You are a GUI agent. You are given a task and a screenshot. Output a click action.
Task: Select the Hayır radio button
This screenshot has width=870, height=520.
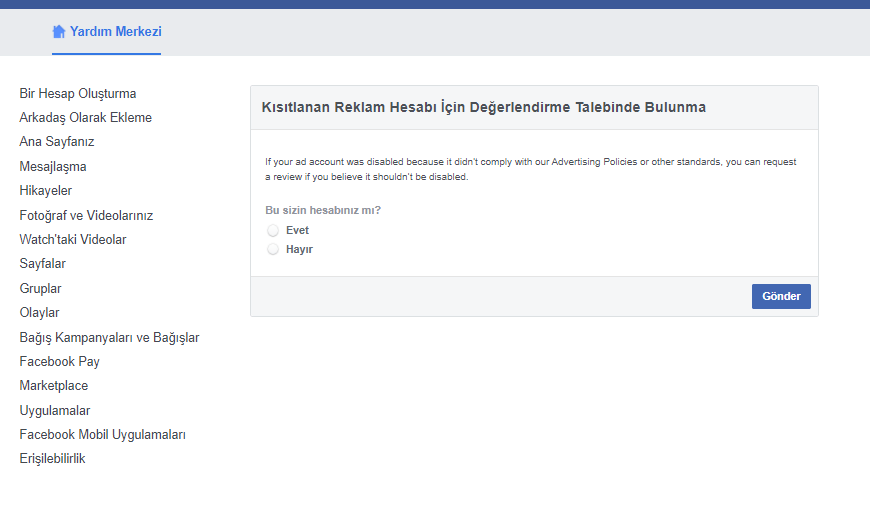click(273, 250)
